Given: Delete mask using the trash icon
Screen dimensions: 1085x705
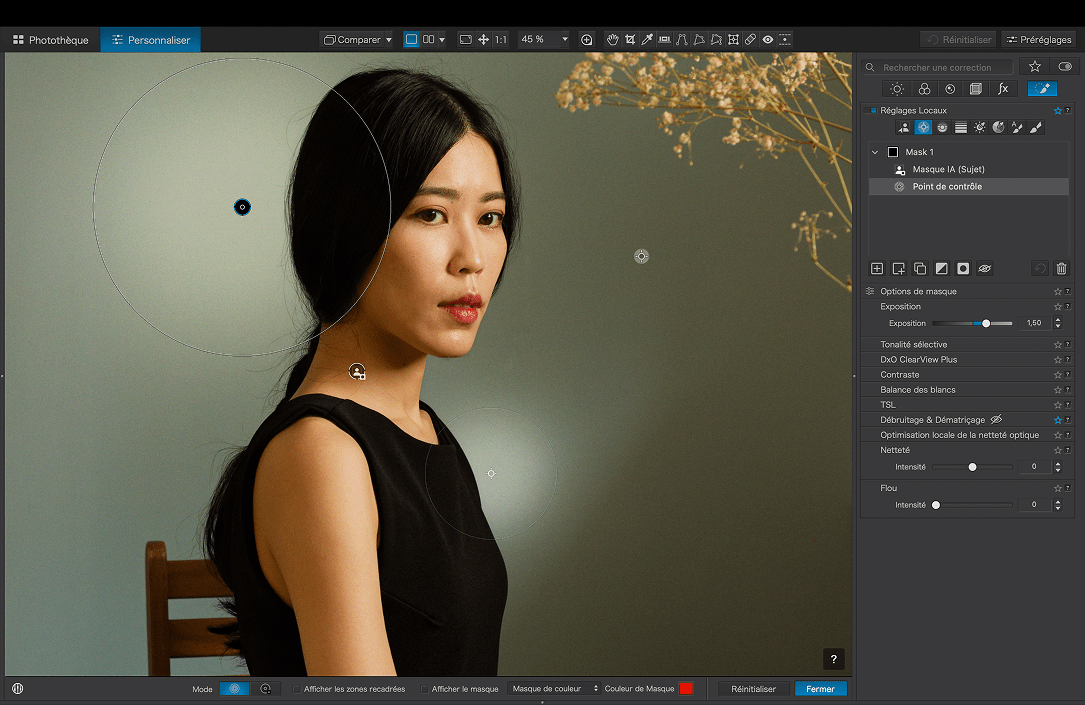Looking at the screenshot, I should tap(1062, 269).
